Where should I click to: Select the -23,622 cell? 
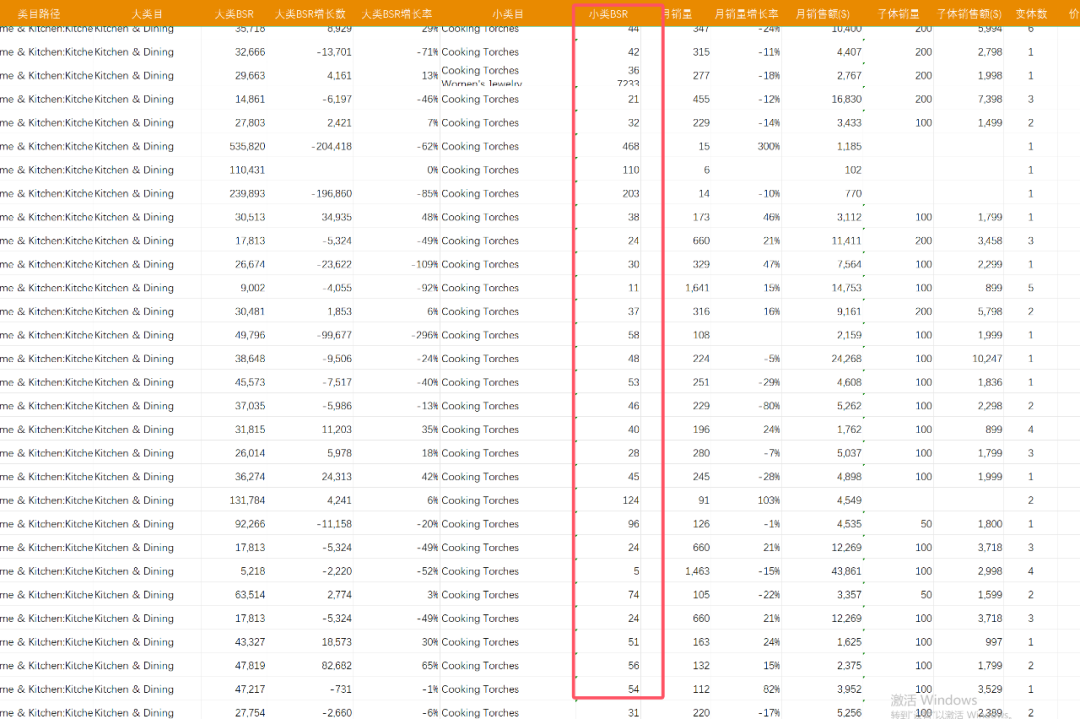(334, 264)
